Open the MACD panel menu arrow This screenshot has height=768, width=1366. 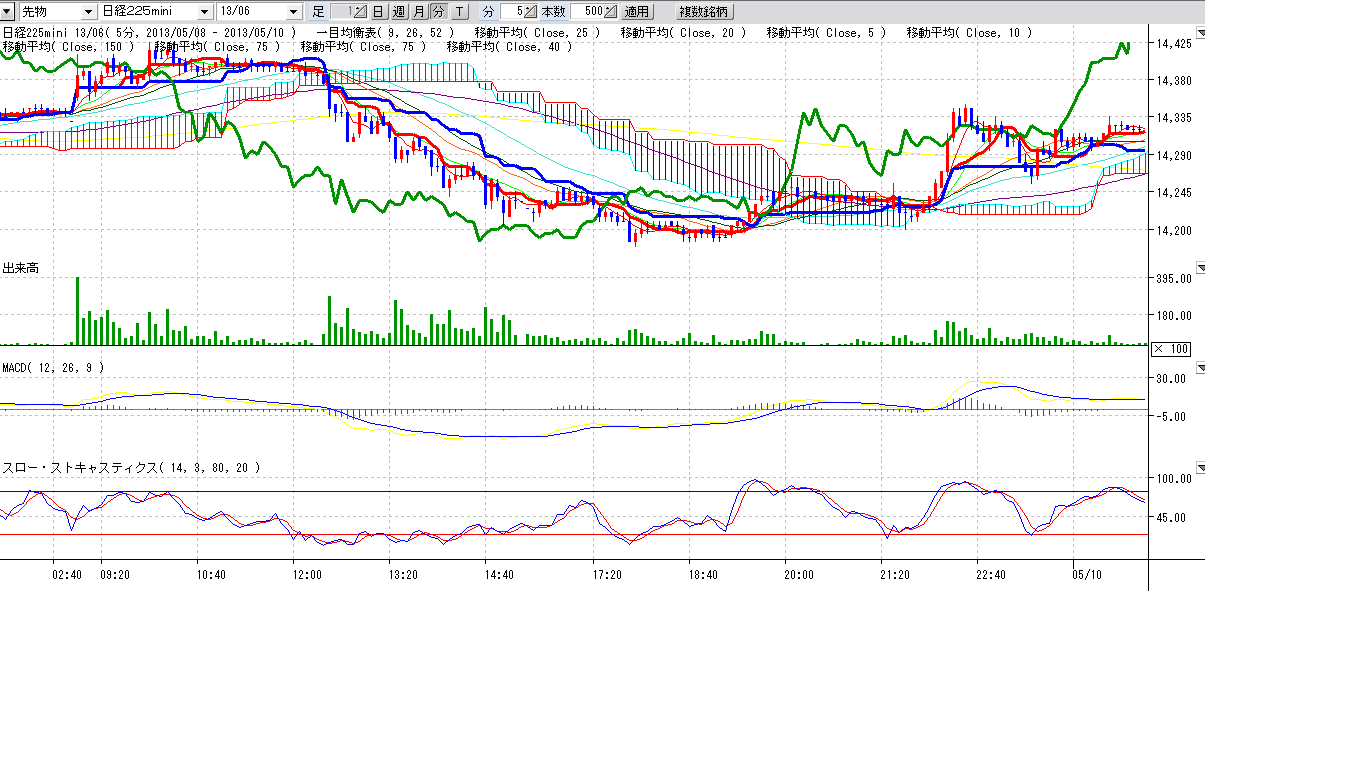1201,368
